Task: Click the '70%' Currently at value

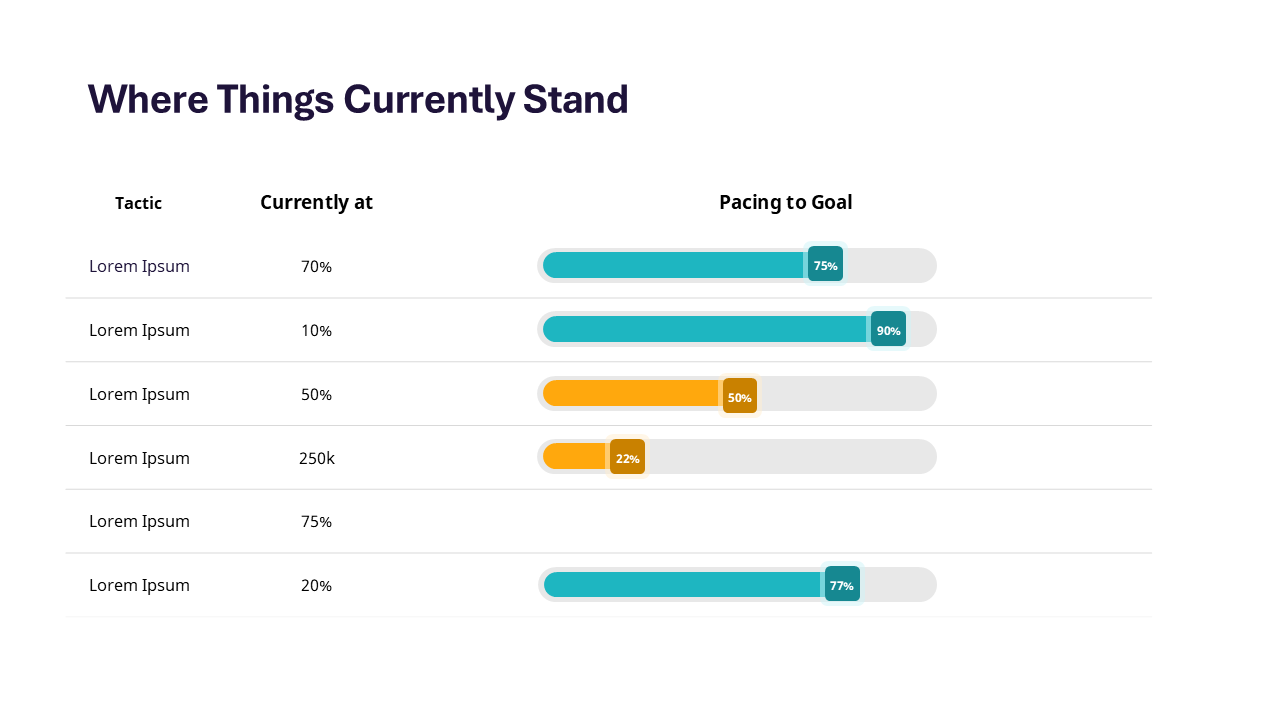Action: (x=316, y=266)
